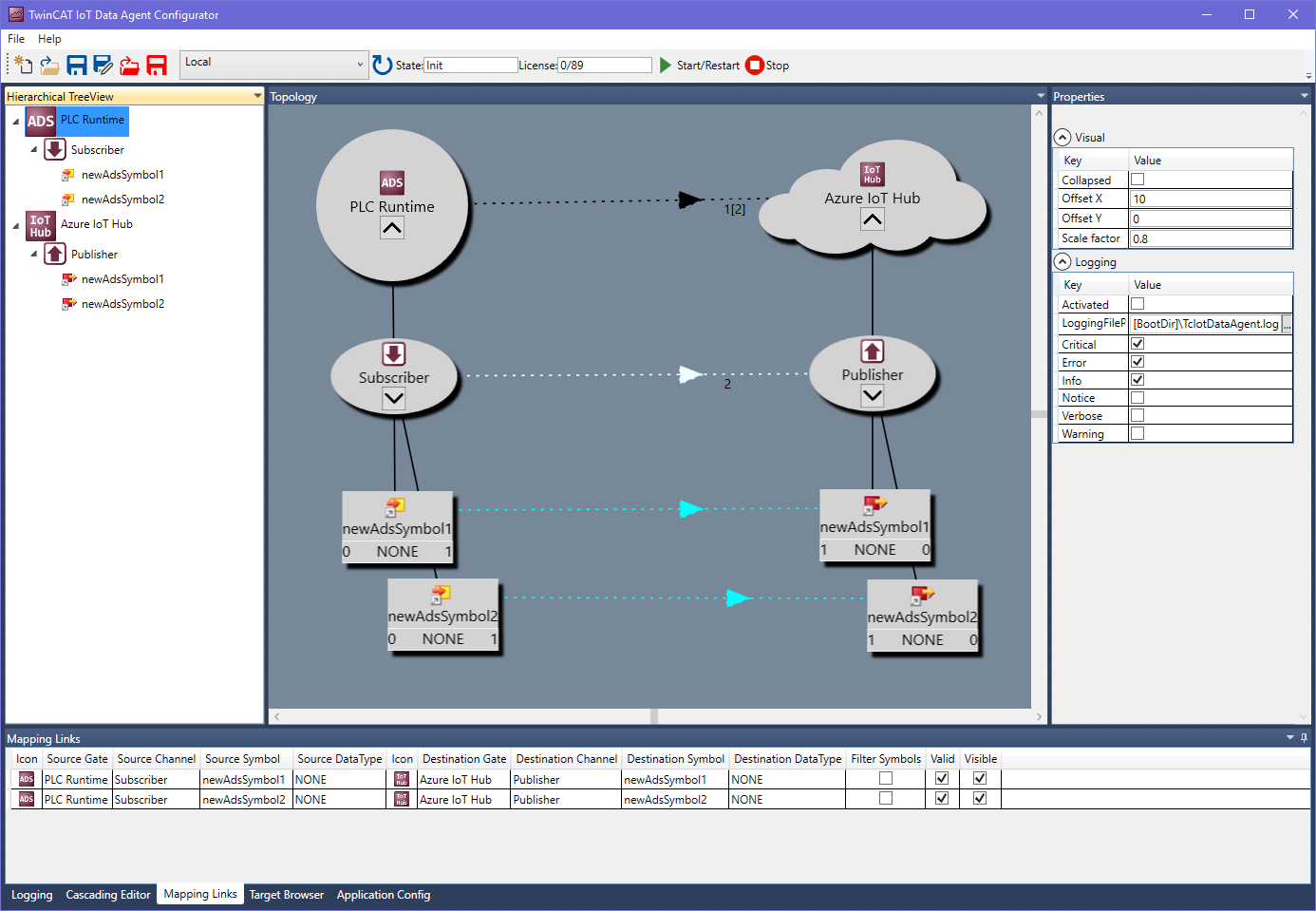Open the Help menu
Viewport: 1316px width, 911px height.
49,39
